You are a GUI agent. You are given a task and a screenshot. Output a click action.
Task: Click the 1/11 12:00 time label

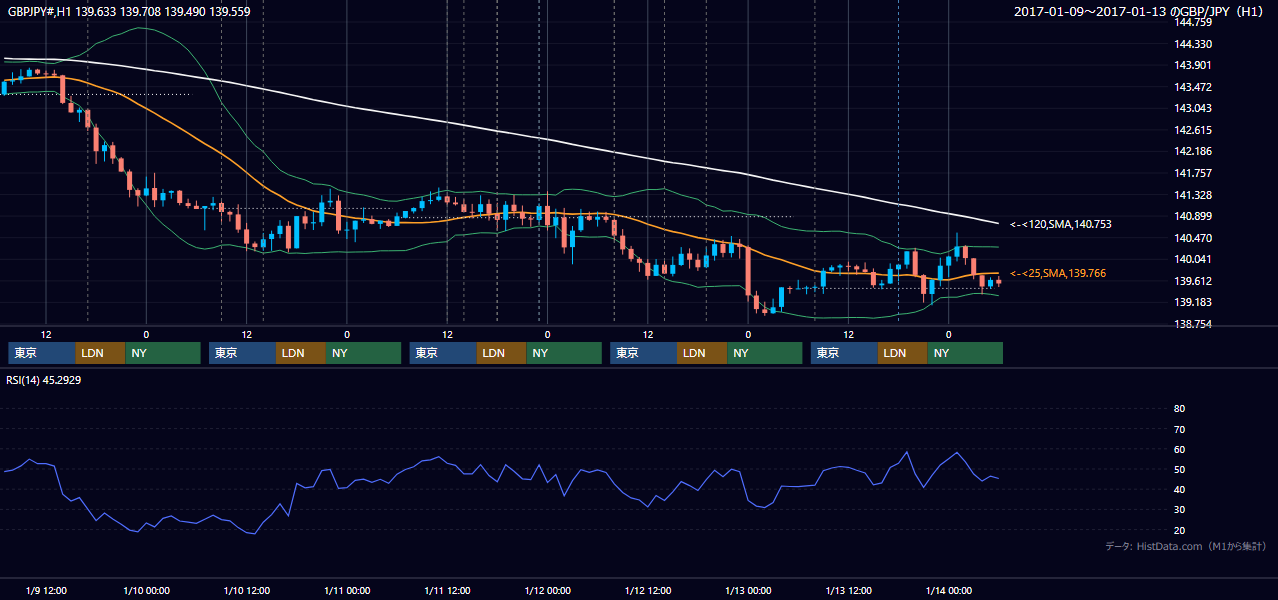tap(447, 590)
